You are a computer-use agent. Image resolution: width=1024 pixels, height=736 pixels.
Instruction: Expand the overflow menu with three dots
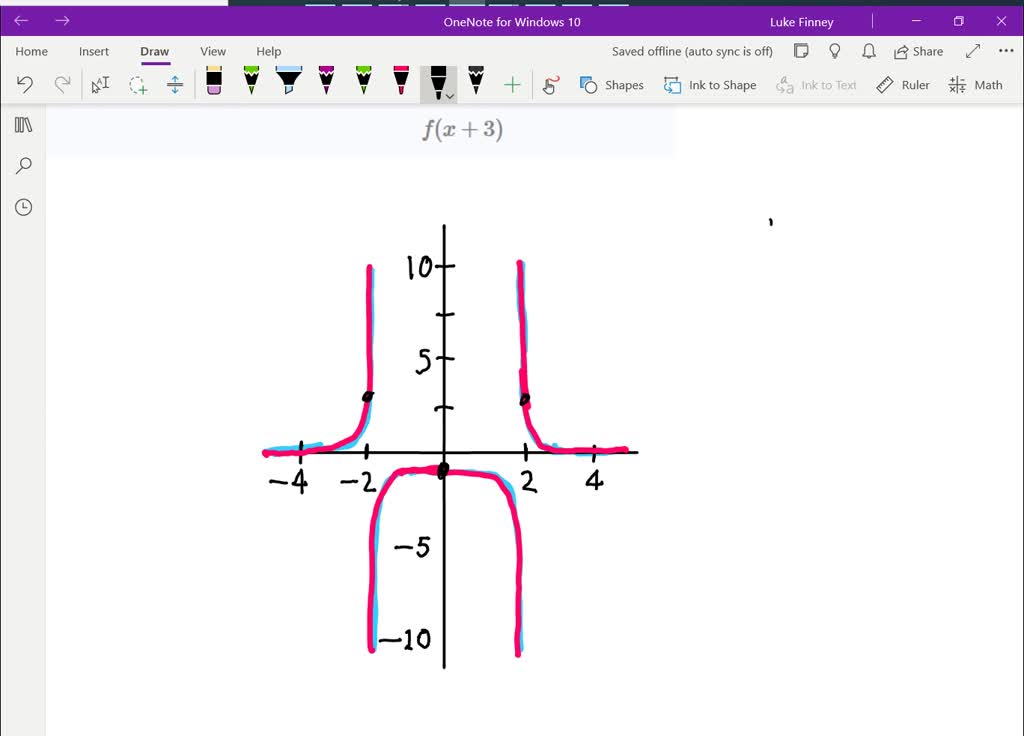point(1005,51)
